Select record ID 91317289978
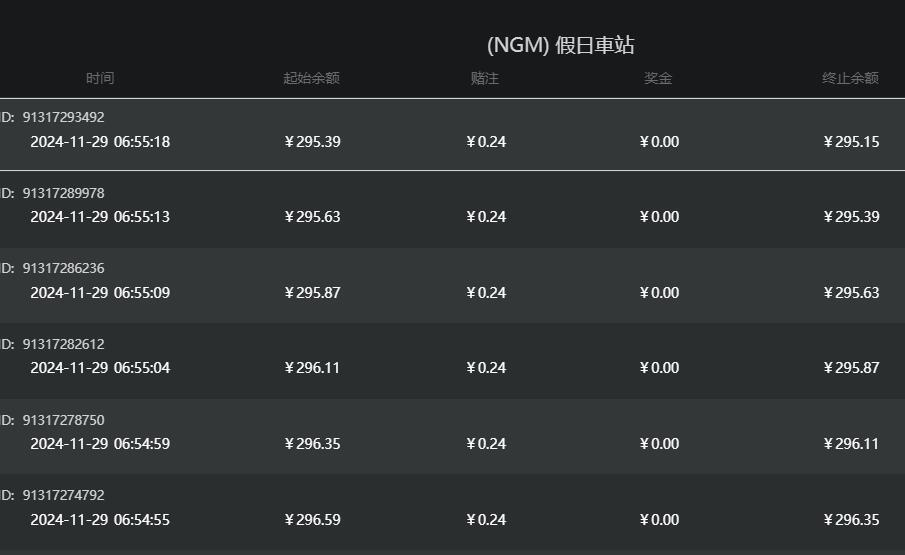This screenshot has width=905, height=555. tap(63, 193)
